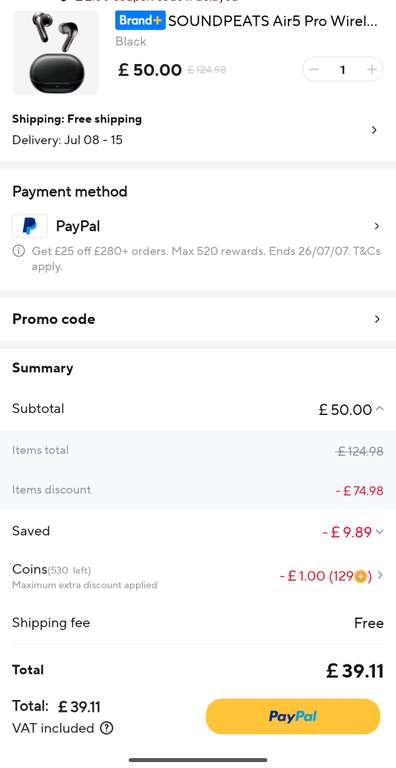Expand the Saved amount dropdown arrow
This screenshot has height=768, width=396.
(x=379, y=531)
